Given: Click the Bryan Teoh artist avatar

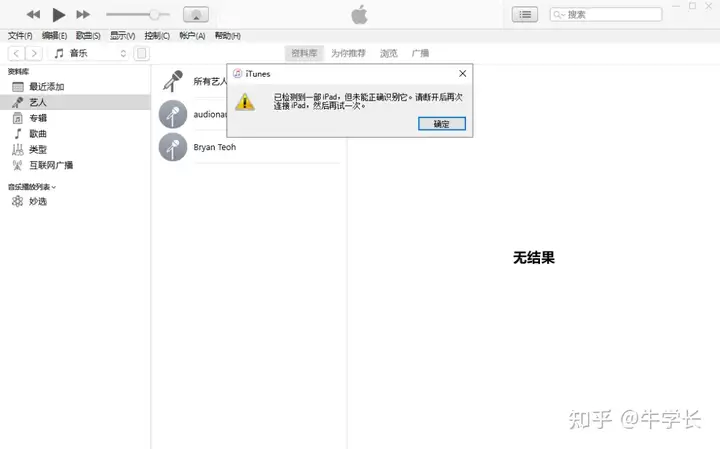Looking at the screenshot, I should tap(173, 147).
